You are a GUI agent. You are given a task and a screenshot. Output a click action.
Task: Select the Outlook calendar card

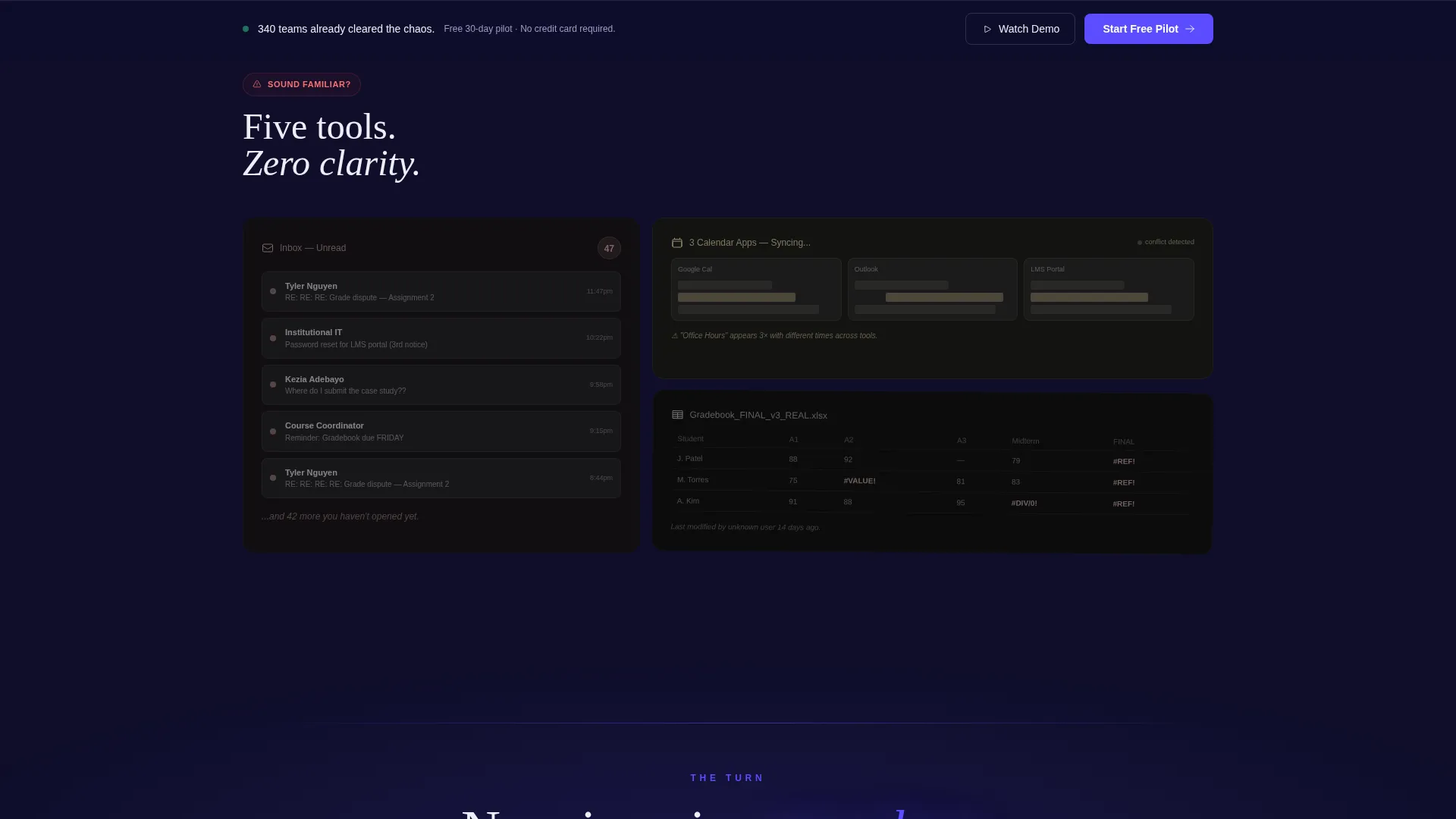click(932, 289)
